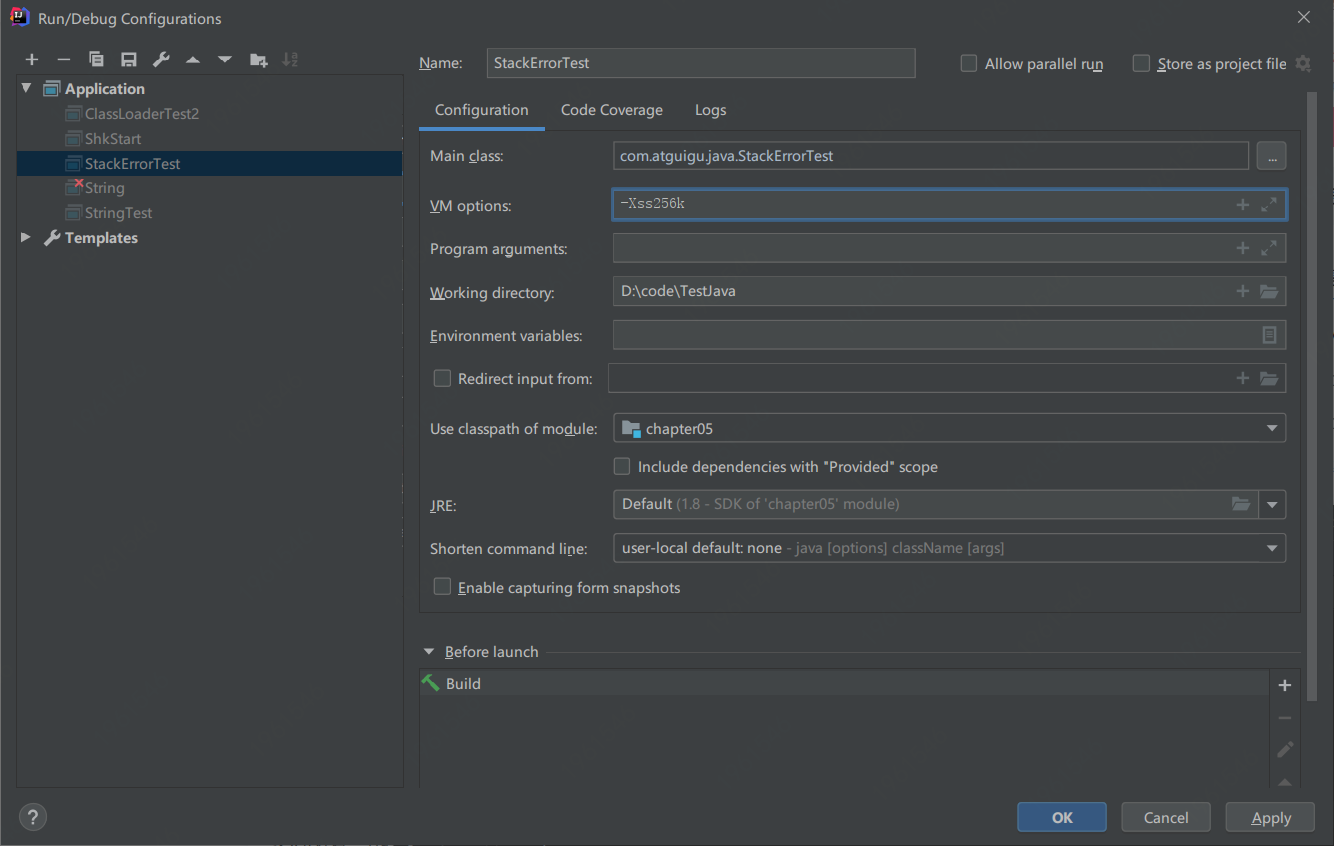
Task: Expand the VM options field editor
Action: pos(1269,205)
